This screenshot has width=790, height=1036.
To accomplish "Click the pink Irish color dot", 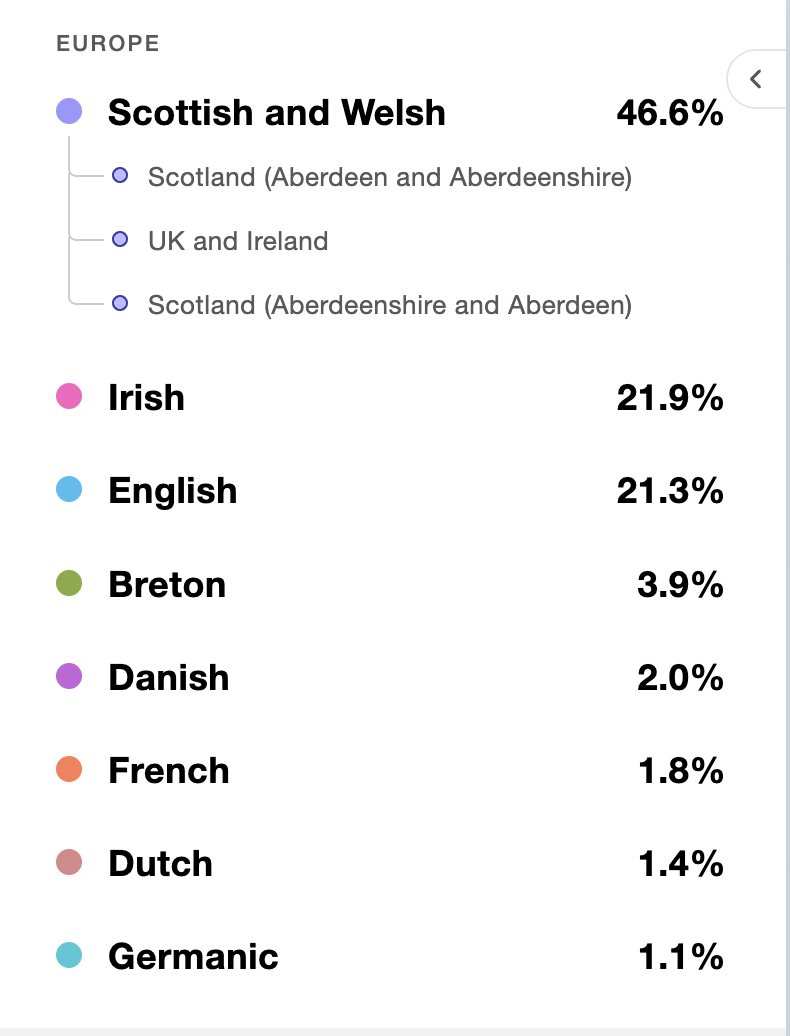I will tap(69, 396).
